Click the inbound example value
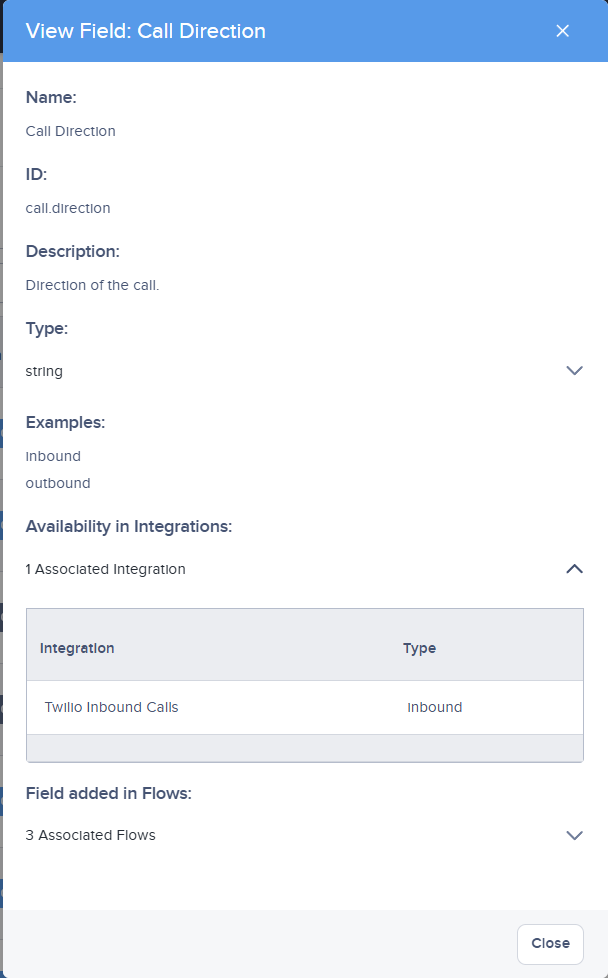Screen dimensions: 608x978 click(53, 456)
